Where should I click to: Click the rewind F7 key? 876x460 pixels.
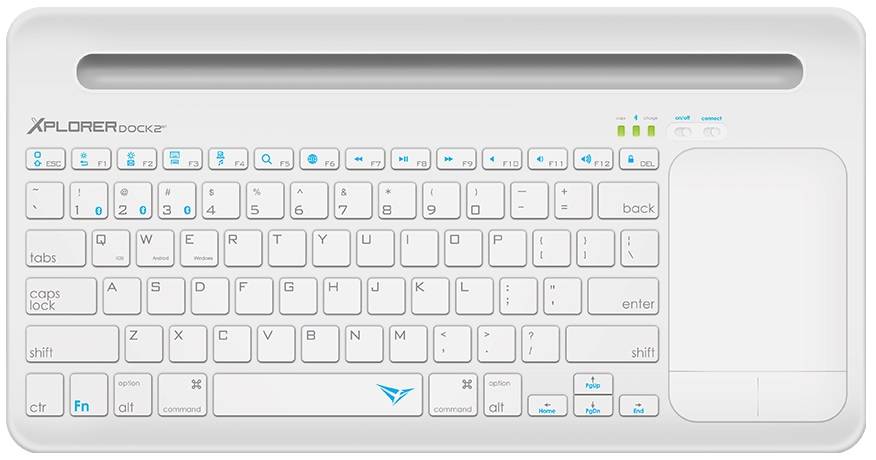(365, 159)
